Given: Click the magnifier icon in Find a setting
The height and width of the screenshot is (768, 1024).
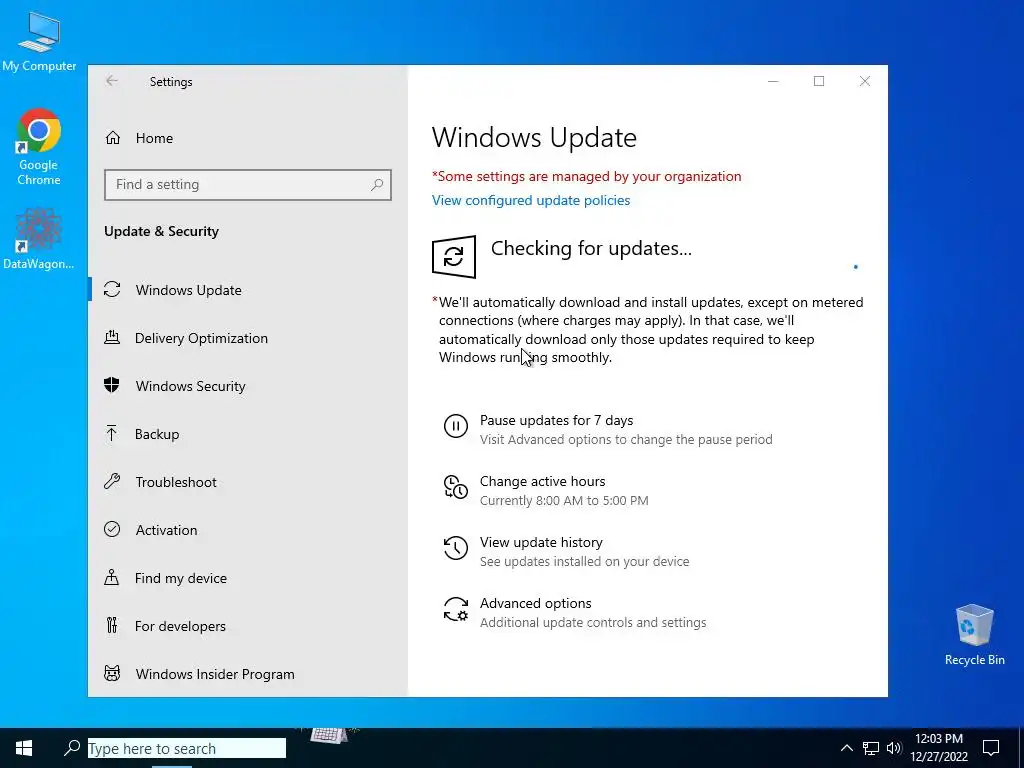Looking at the screenshot, I should click(x=377, y=185).
